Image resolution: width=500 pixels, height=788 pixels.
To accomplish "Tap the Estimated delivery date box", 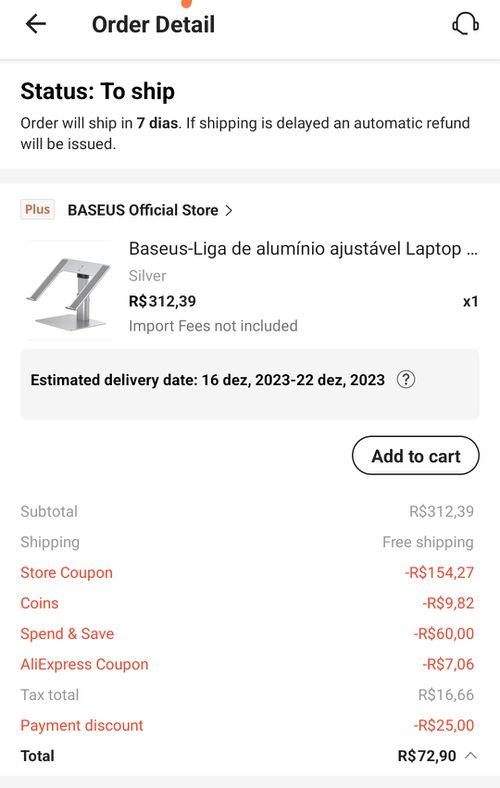I will (x=250, y=384).
